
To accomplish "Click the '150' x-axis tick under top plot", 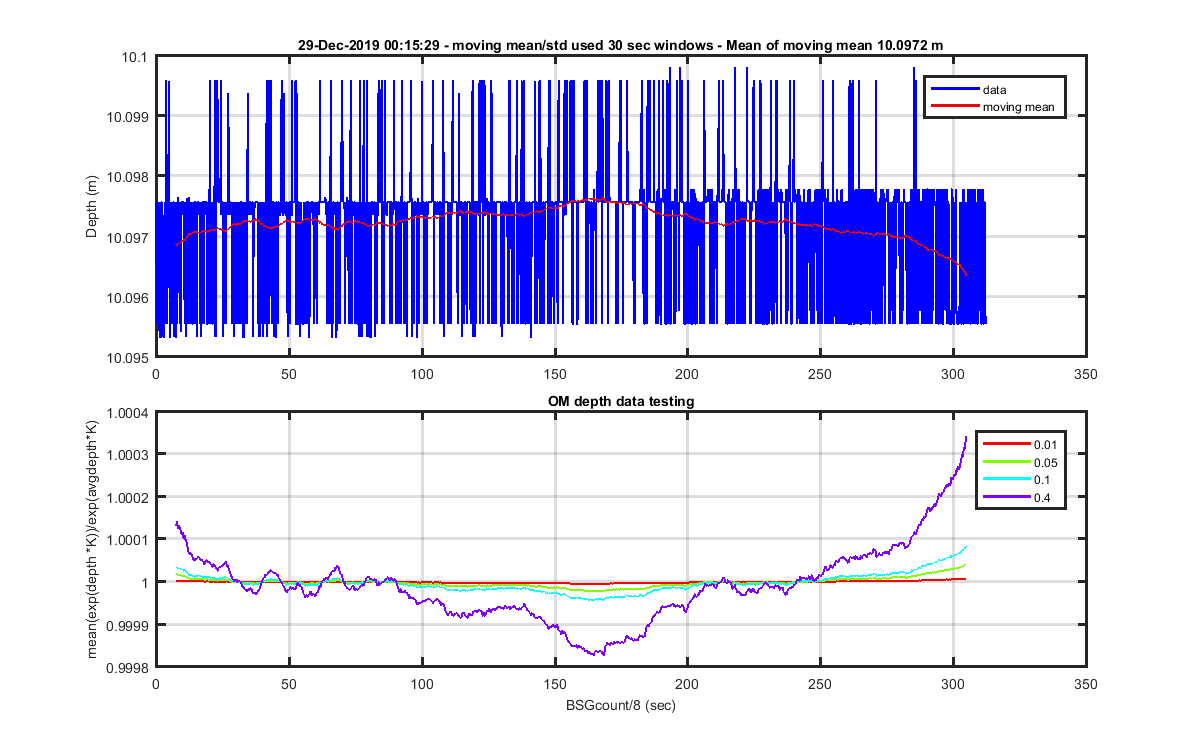I will (554, 374).
